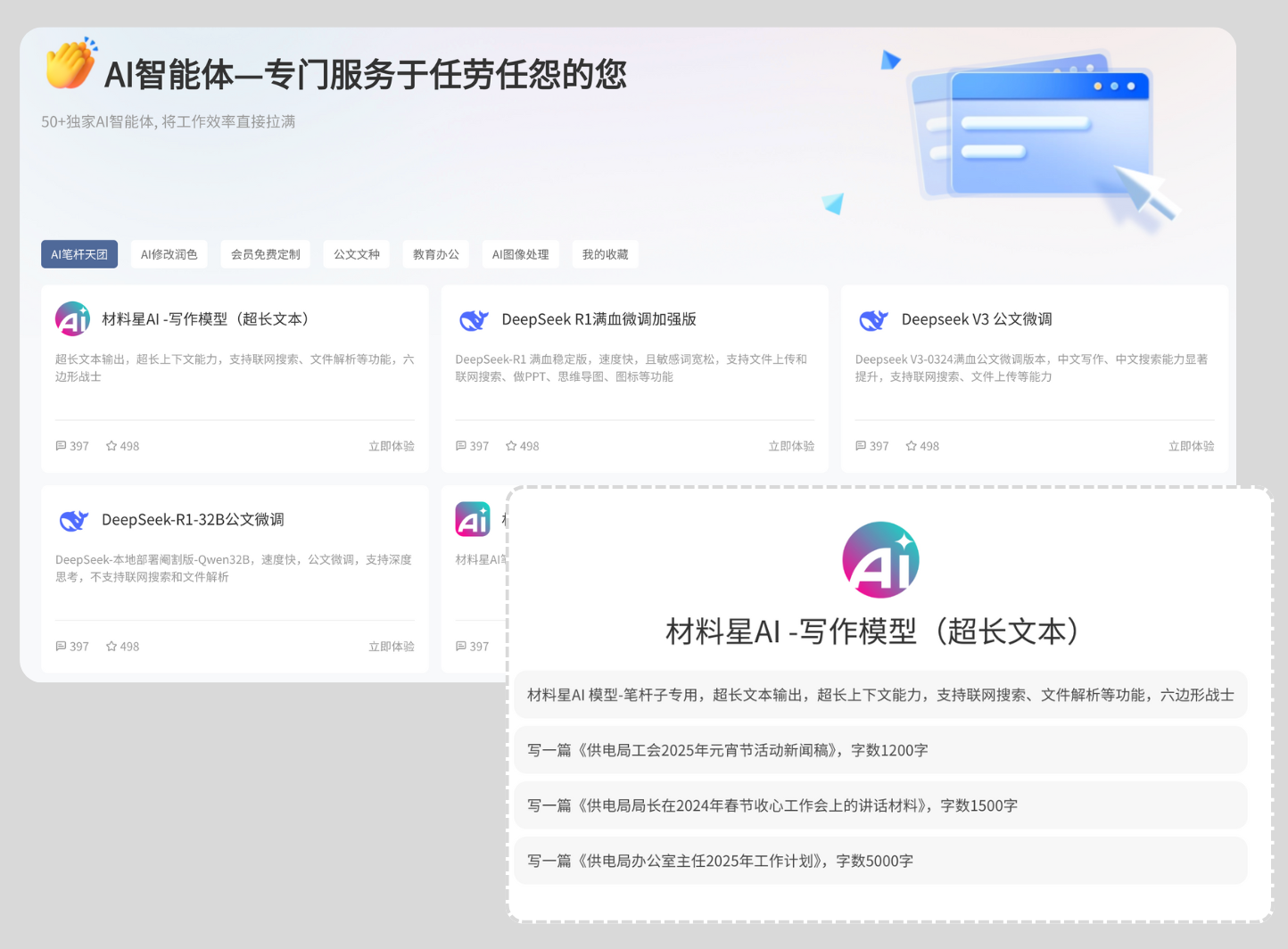Star the 材料星AI -写作模型 card
Image resolution: width=1288 pixels, height=949 pixels.
[x=111, y=446]
